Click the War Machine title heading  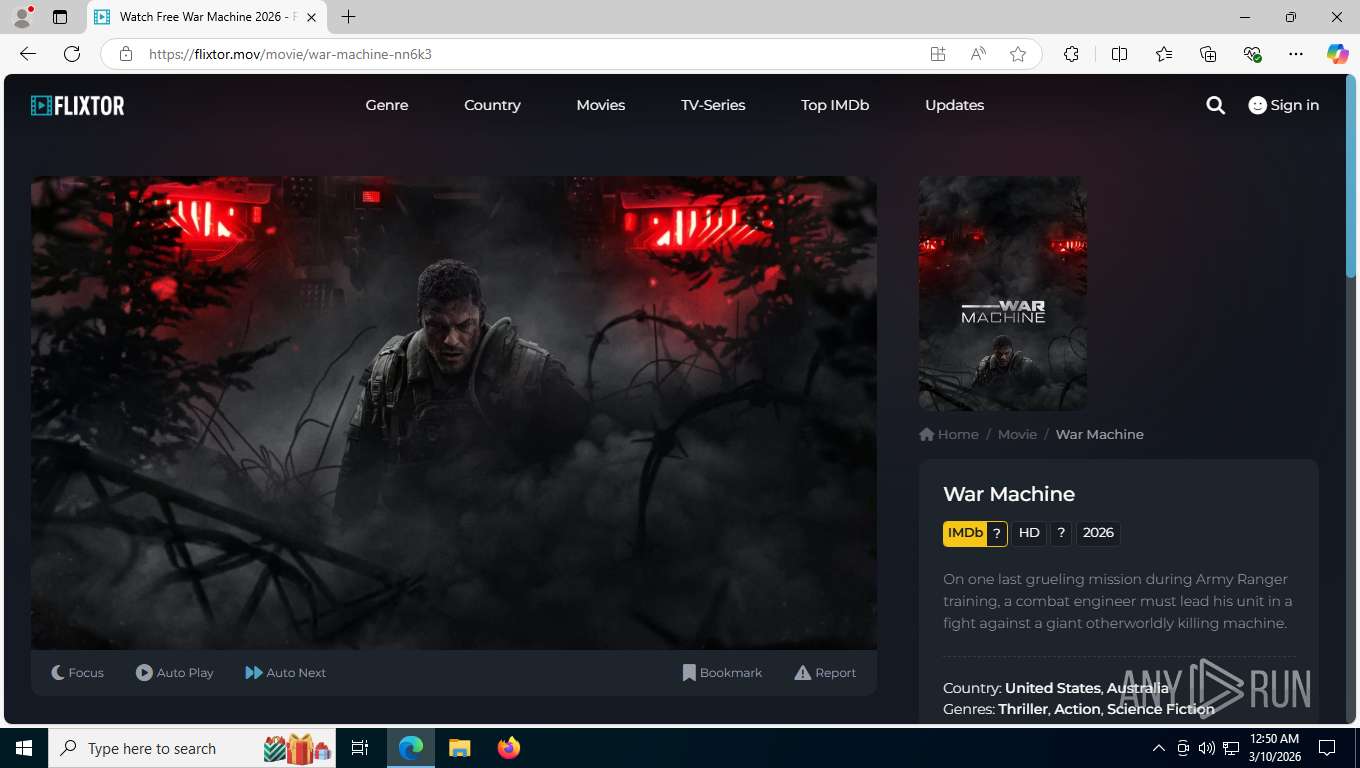pyautogui.click(x=1009, y=494)
